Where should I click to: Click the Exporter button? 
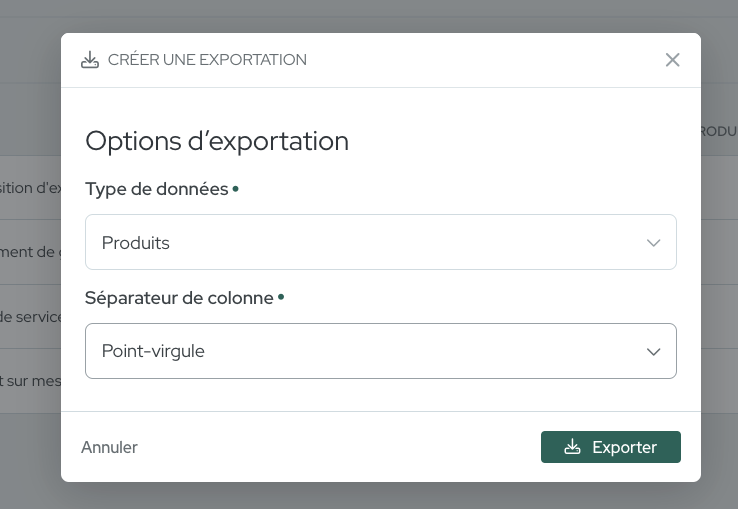tap(610, 447)
